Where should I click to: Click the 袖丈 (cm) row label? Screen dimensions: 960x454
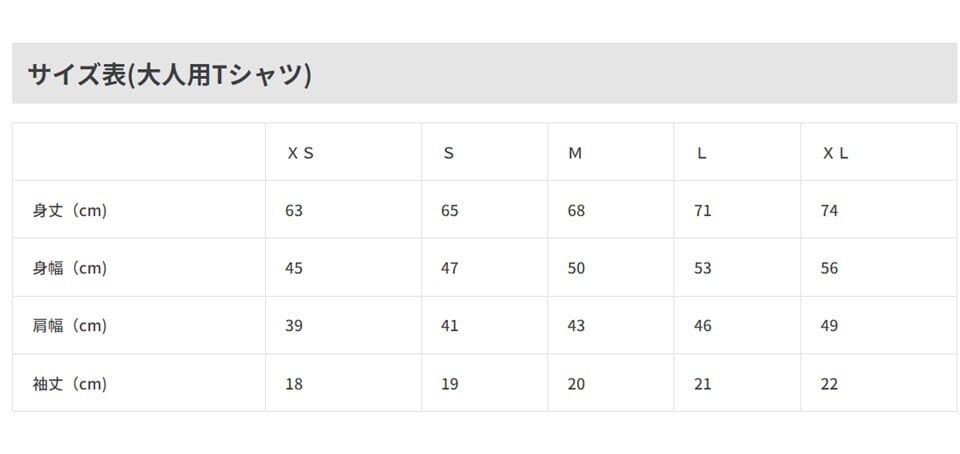click(x=70, y=384)
